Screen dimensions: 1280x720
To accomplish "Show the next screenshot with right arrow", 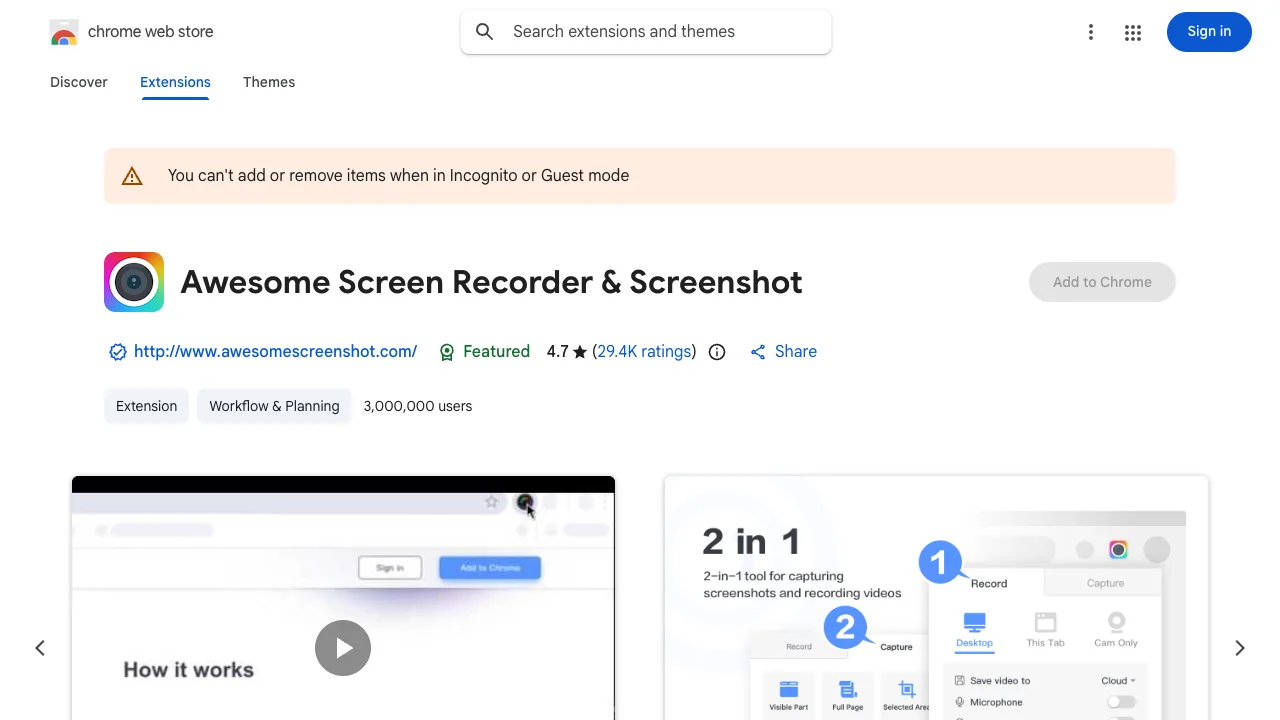I will pos(1240,648).
